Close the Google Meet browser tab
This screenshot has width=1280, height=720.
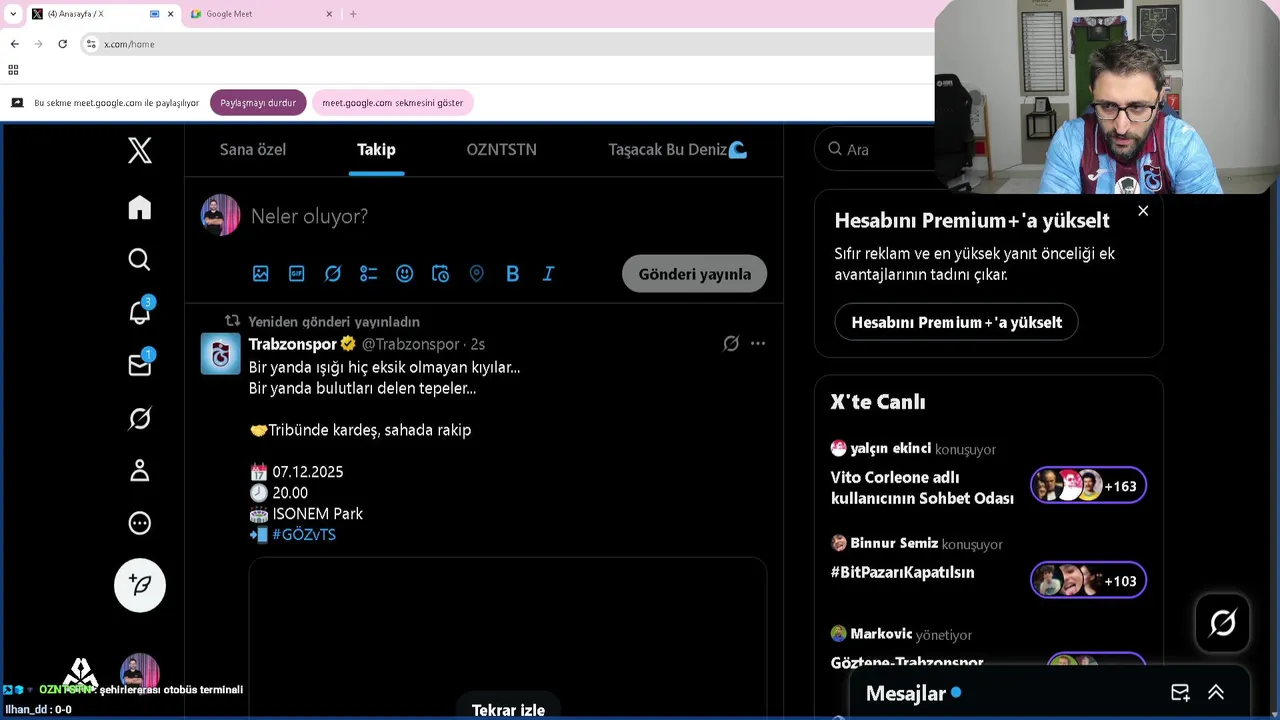pos(329,14)
